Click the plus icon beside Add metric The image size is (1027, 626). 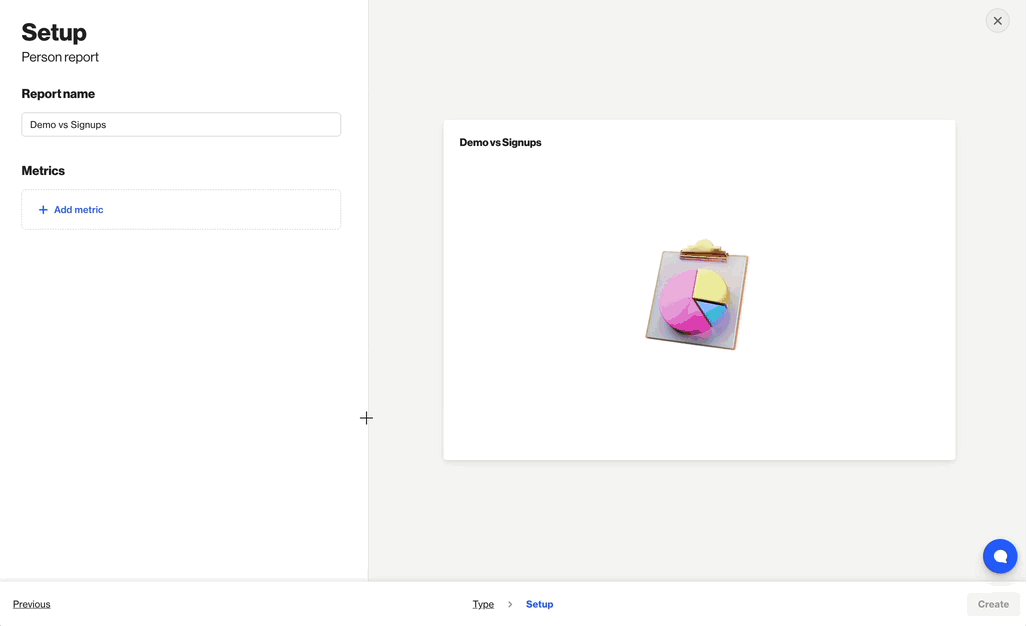tap(43, 210)
